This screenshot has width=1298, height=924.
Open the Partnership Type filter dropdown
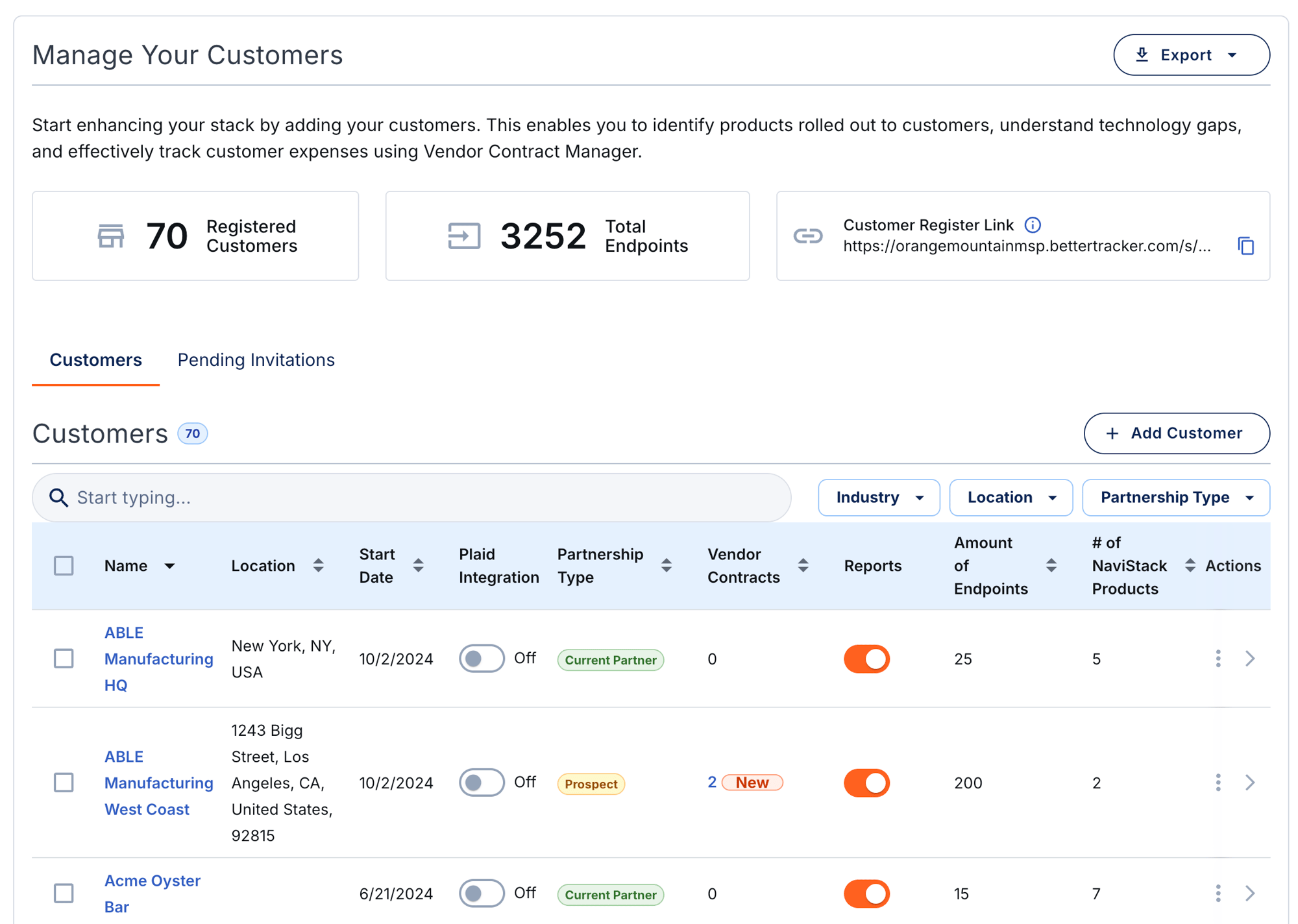pos(1175,498)
